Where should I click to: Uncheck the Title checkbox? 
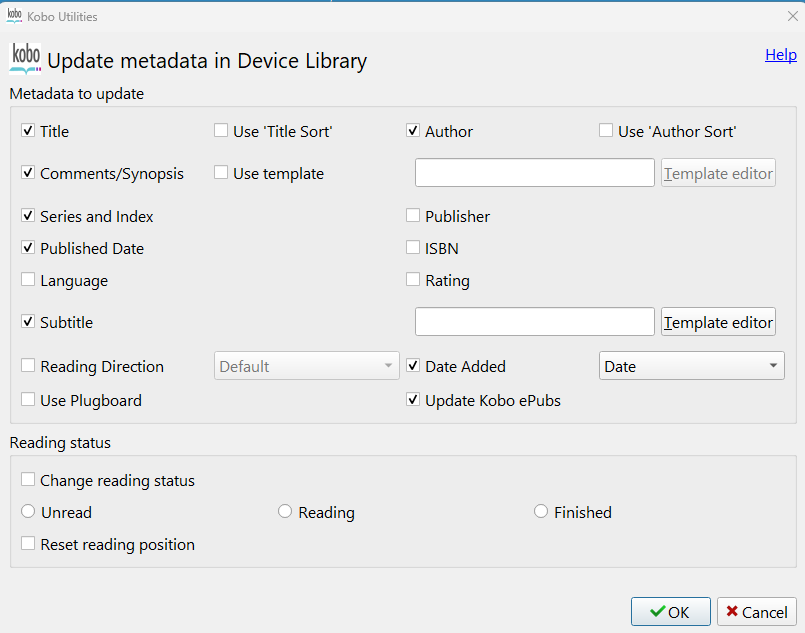point(28,131)
